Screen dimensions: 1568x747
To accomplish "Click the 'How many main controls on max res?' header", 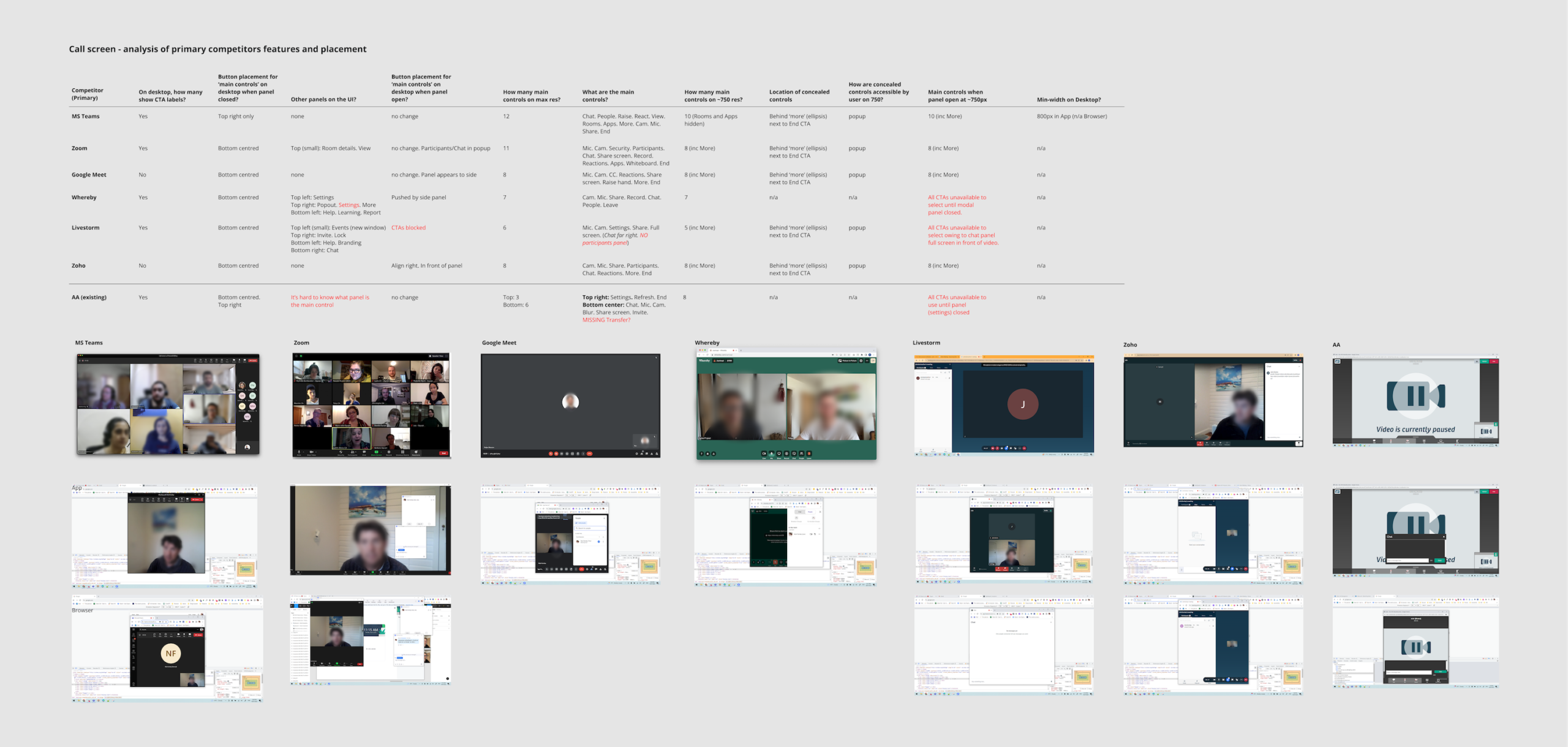I will pos(532,96).
